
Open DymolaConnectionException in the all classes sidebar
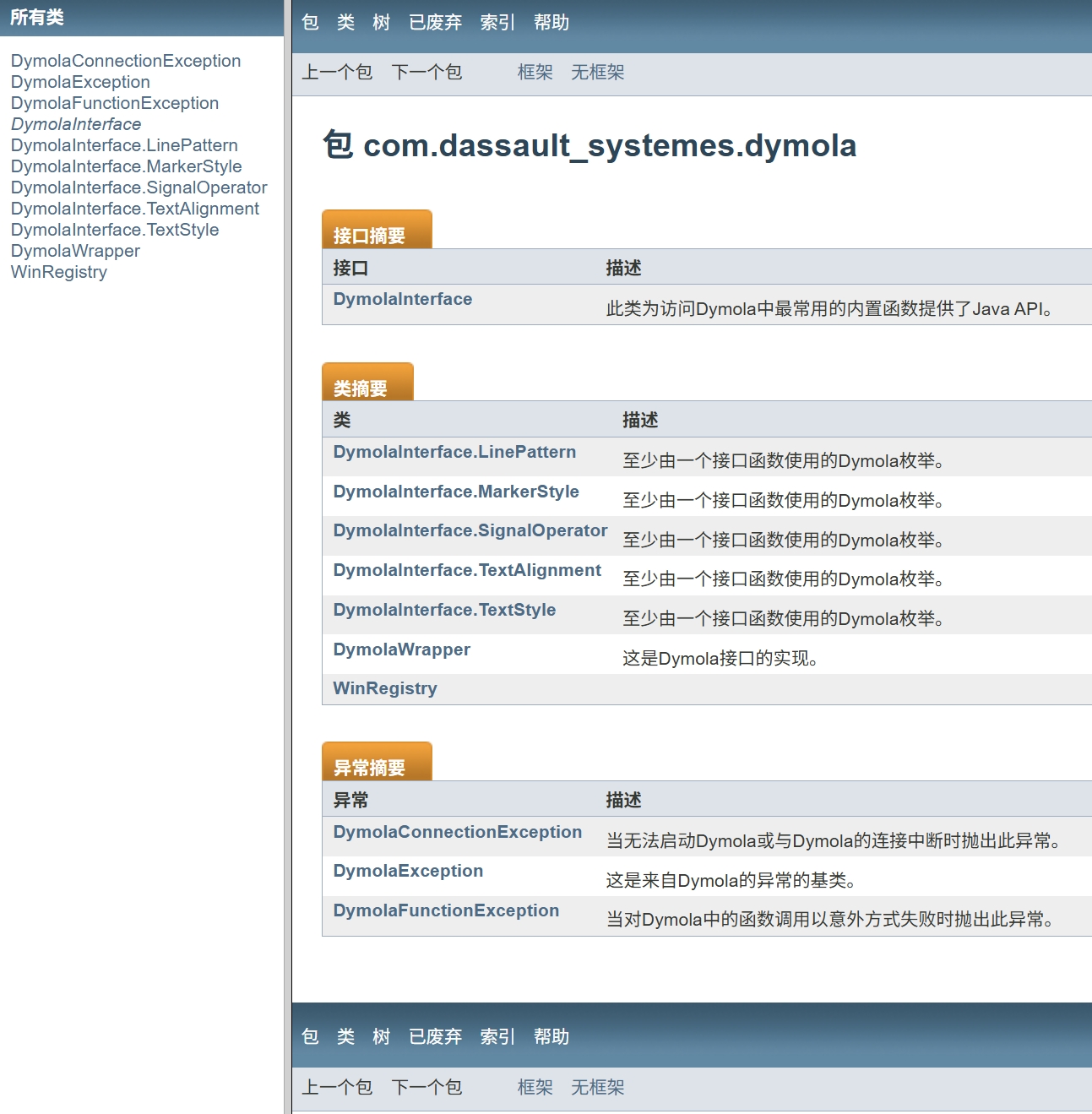(x=126, y=61)
